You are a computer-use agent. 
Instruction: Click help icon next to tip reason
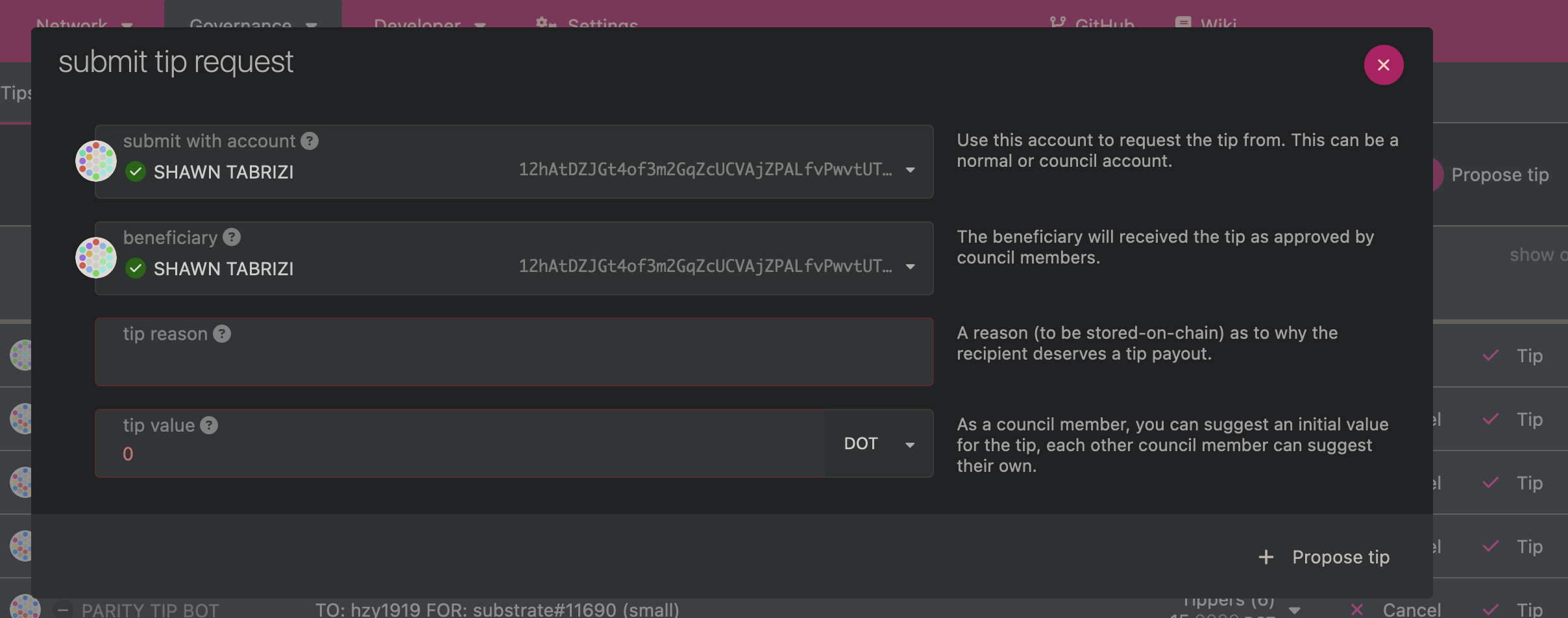click(x=222, y=334)
